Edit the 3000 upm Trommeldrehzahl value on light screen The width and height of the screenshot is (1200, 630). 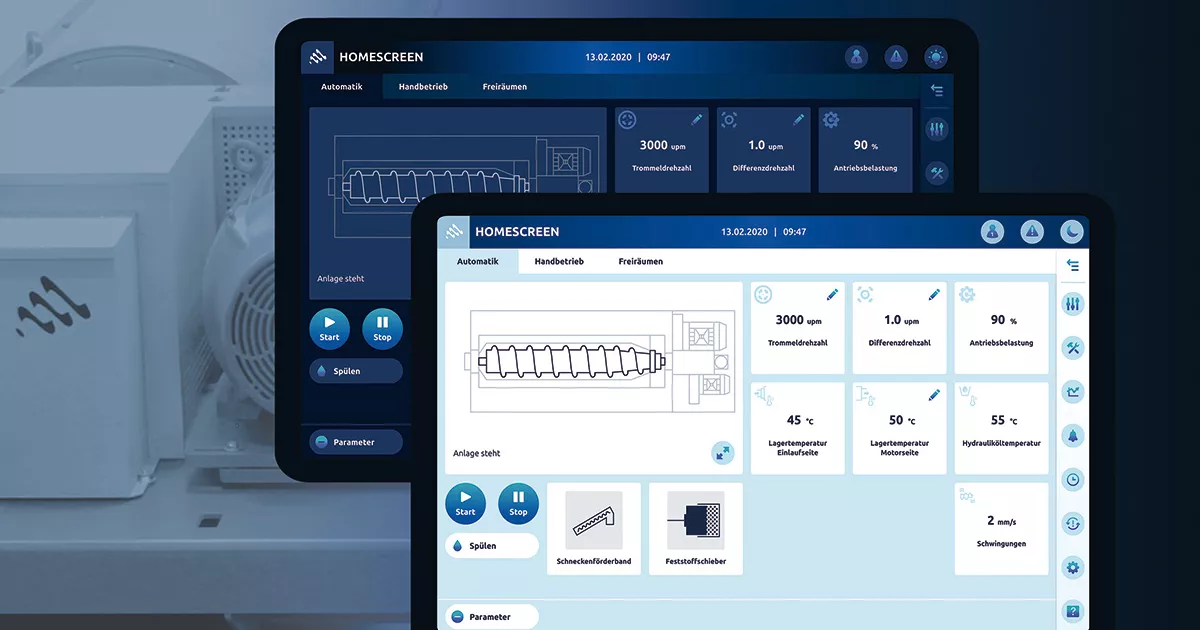tap(832, 295)
